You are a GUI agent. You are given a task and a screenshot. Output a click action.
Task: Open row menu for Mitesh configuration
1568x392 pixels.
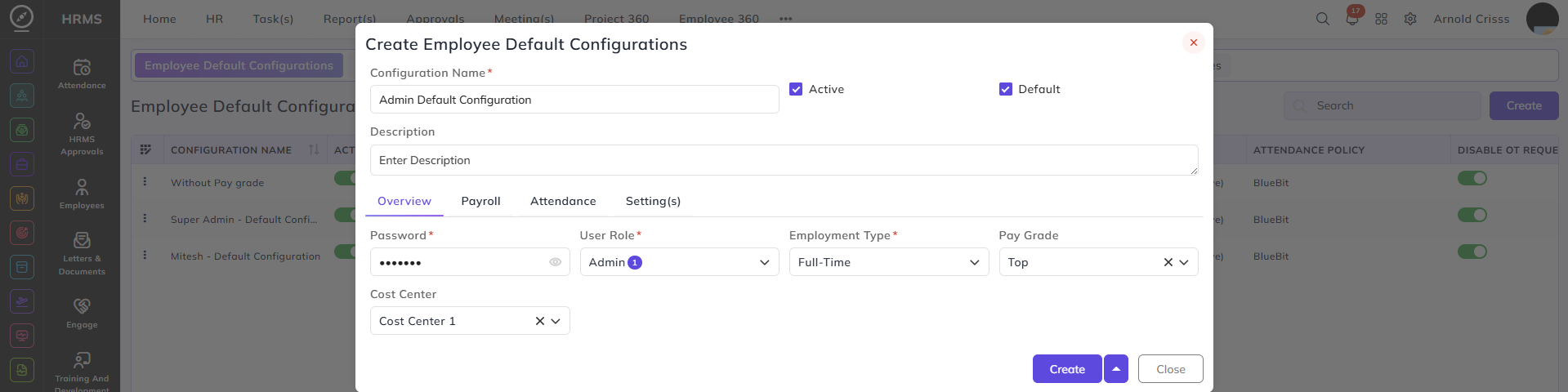click(x=145, y=256)
